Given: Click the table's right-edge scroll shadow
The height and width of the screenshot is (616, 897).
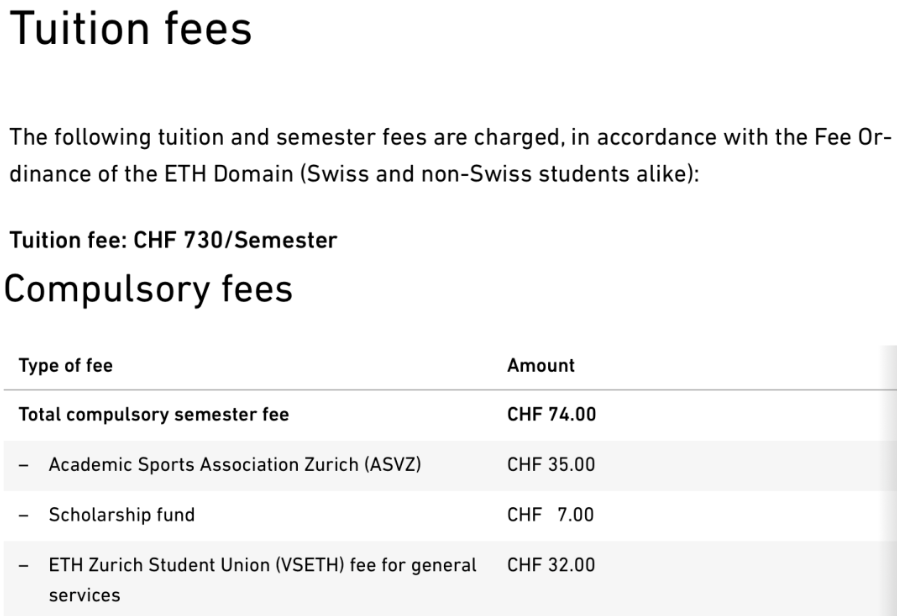Looking at the screenshot, I should point(889,480).
